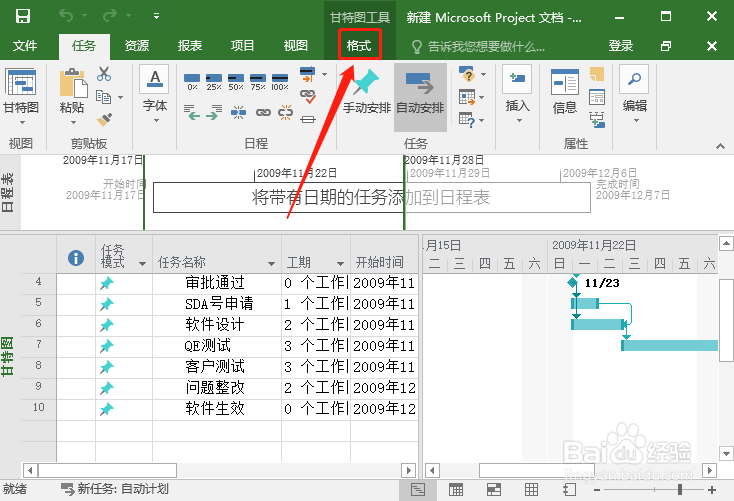Viewport: 734px width, 501px height.
Task: Set task to 0% complete
Action: (192, 82)
